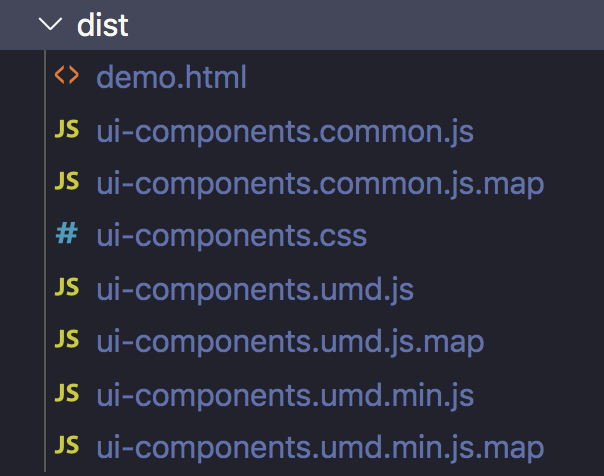Select the dist folder name
The height and width of the screenshot is (476, 604).
coord(103,24)
